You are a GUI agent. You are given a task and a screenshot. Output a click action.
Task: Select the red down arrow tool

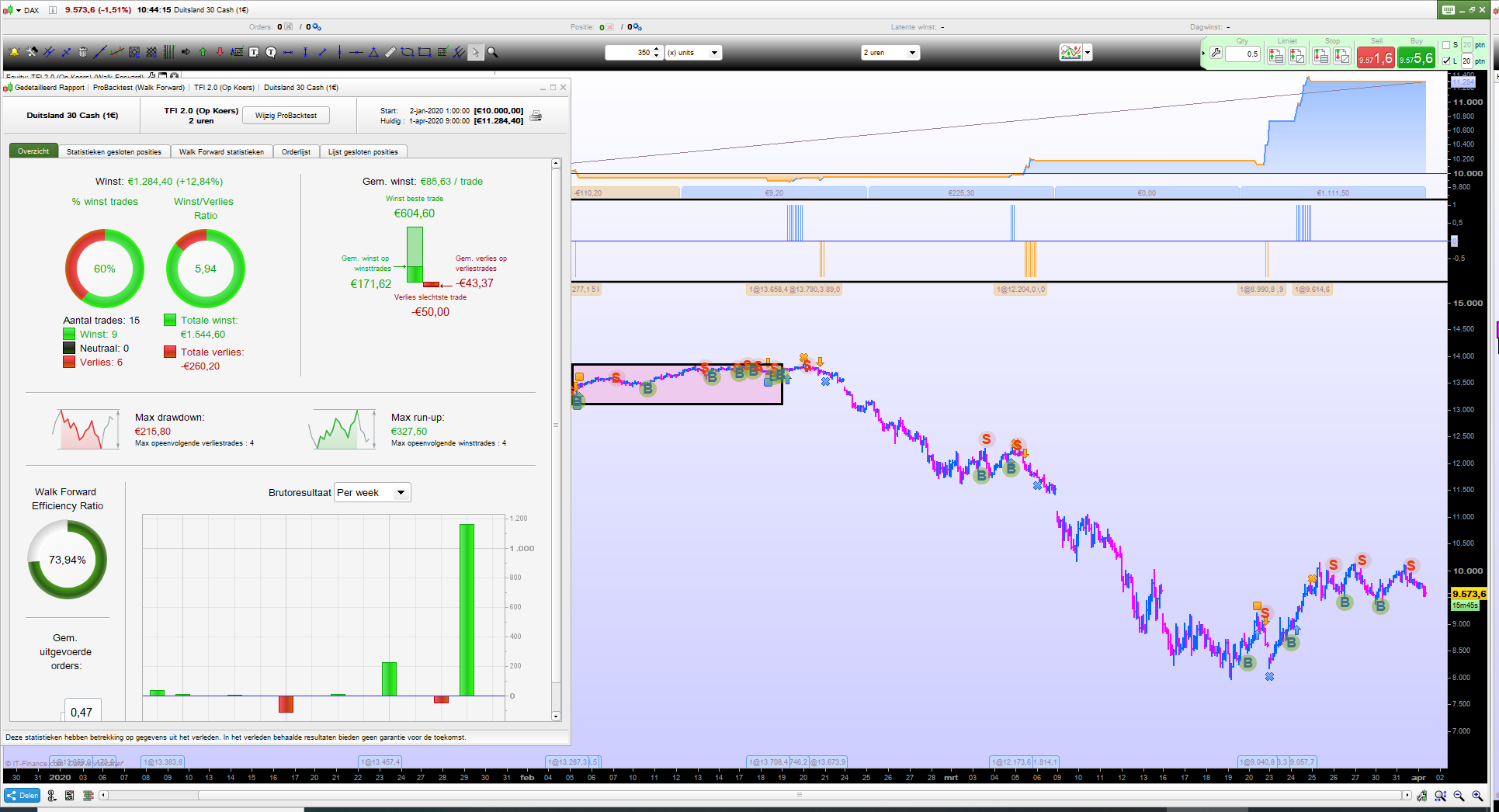[x=220, y=53]
